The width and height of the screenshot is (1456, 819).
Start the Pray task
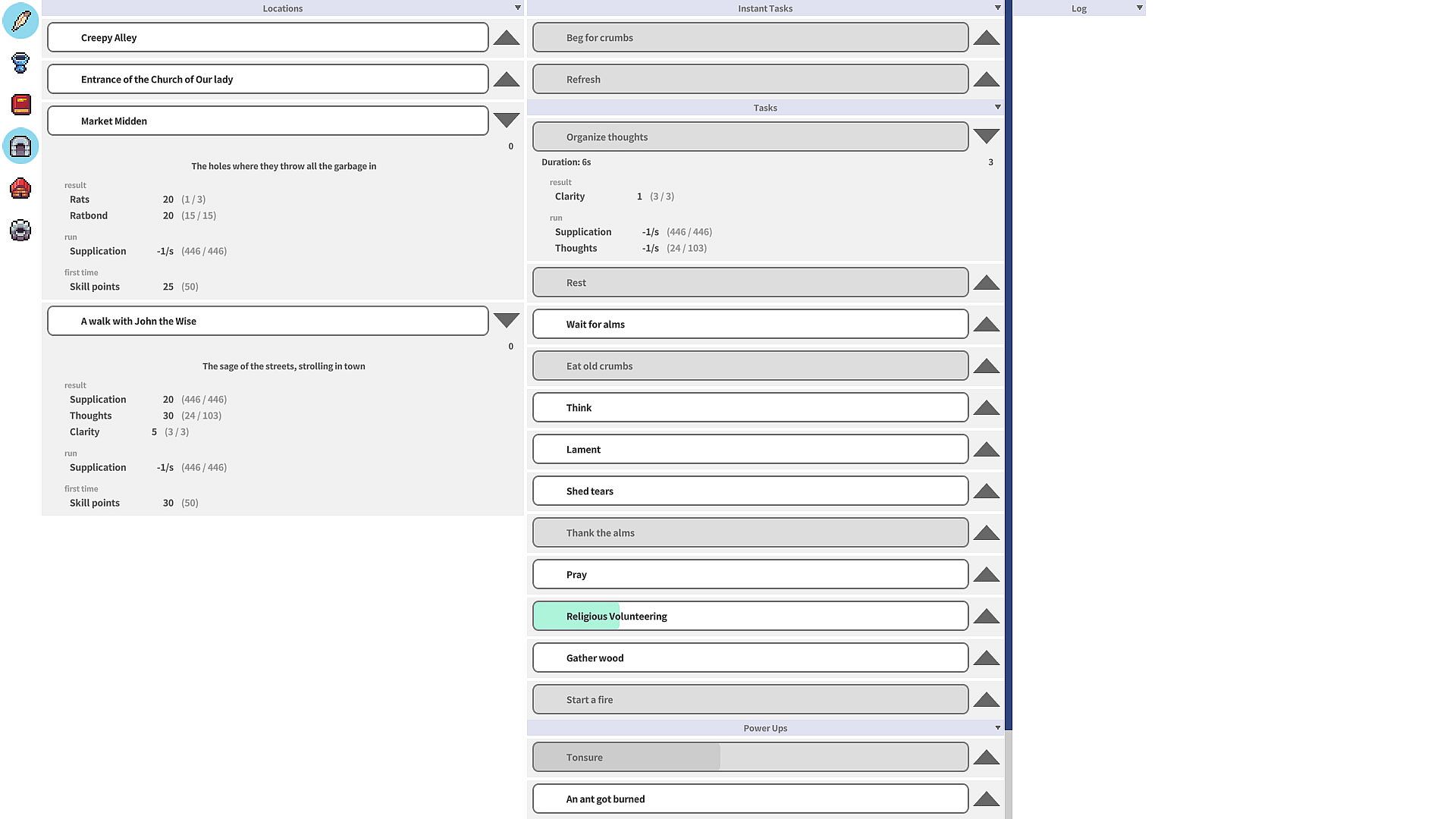point(750,574)
